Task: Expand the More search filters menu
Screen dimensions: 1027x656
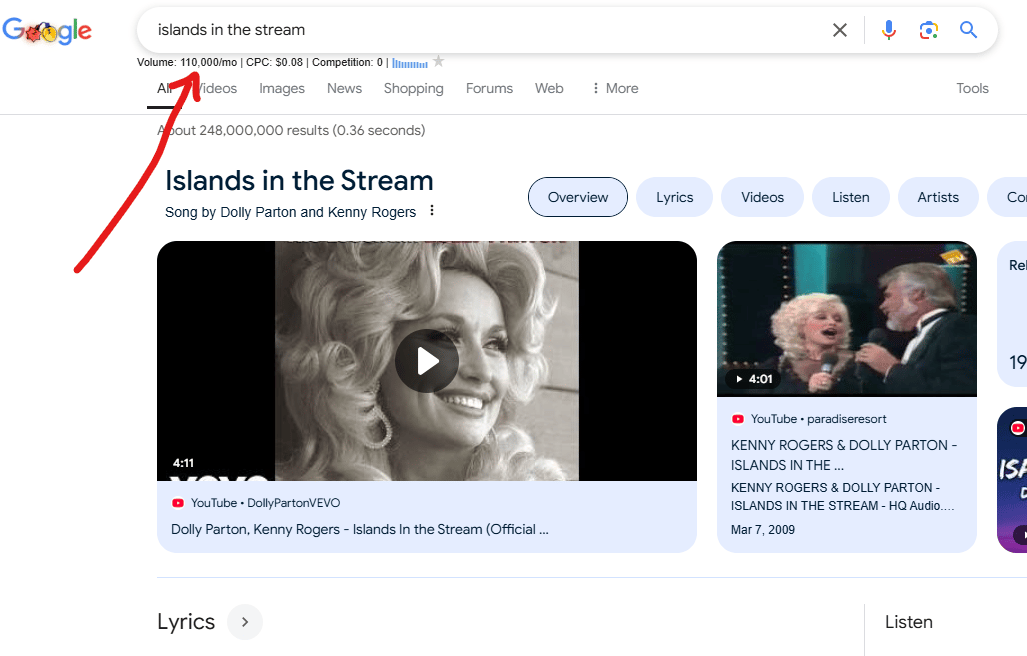Action: pyautogui.click(x=615, y=88)
